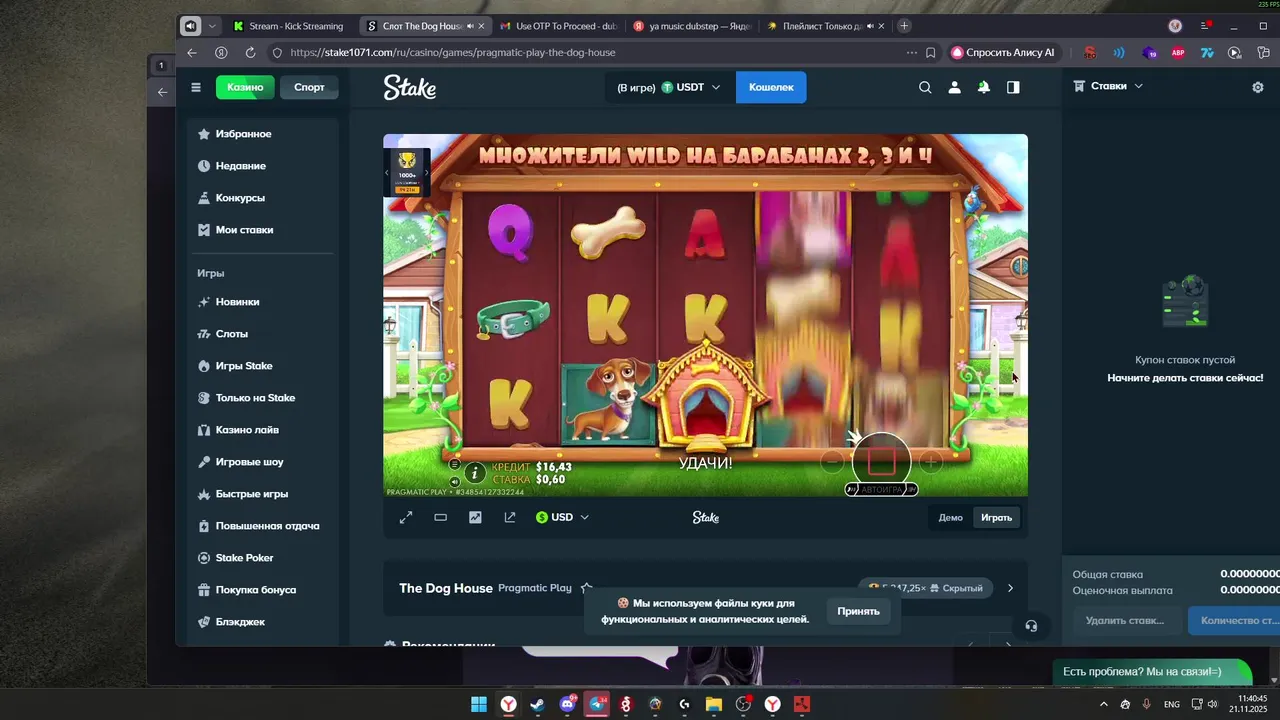This screenshot has width=1280, height=720.
Task: Switch to Спорт section
Action: [x=309, y=87]
